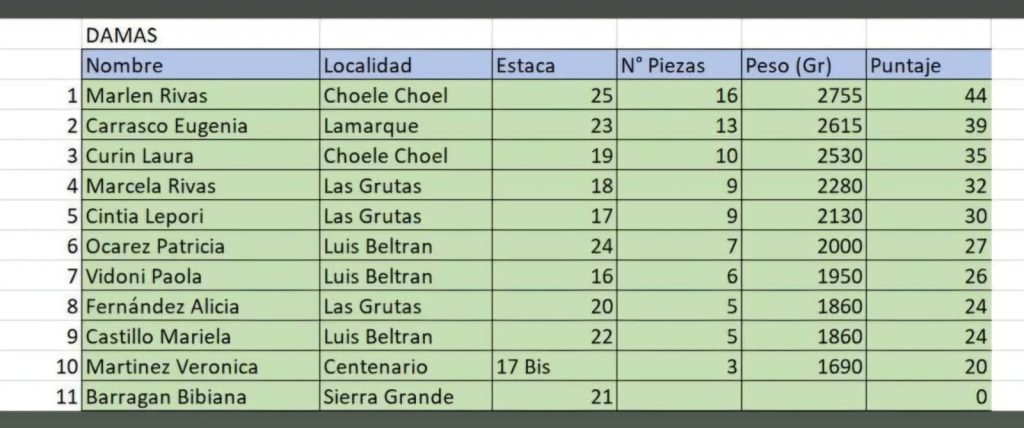1024x428 pixels.
Task: Click the row number 11 cell
Action: click(x=66, y=397)
